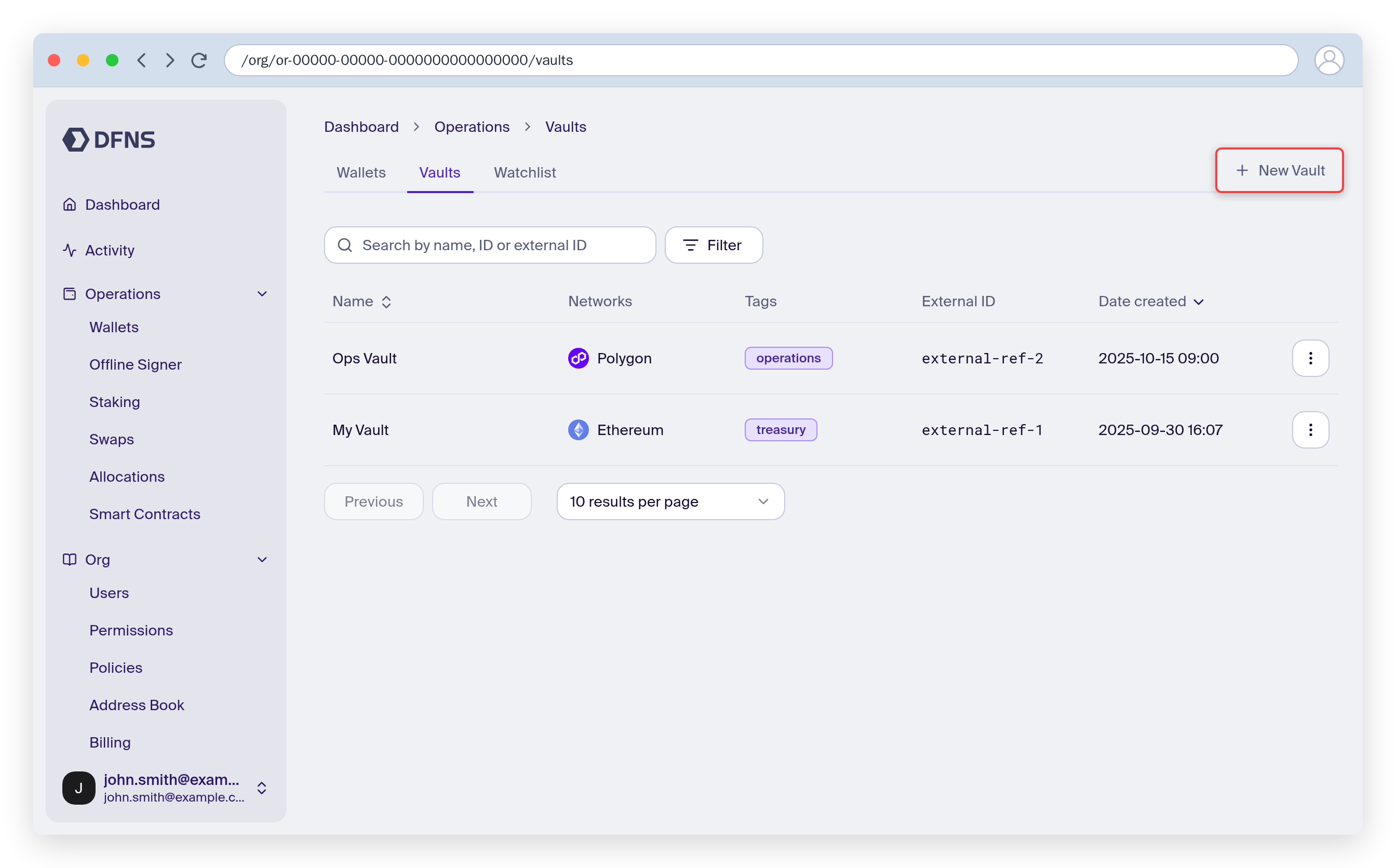This screenshot has height=868, width=1396.
Task: Open actions menu for My Vault
Action: pos(1310,430)
